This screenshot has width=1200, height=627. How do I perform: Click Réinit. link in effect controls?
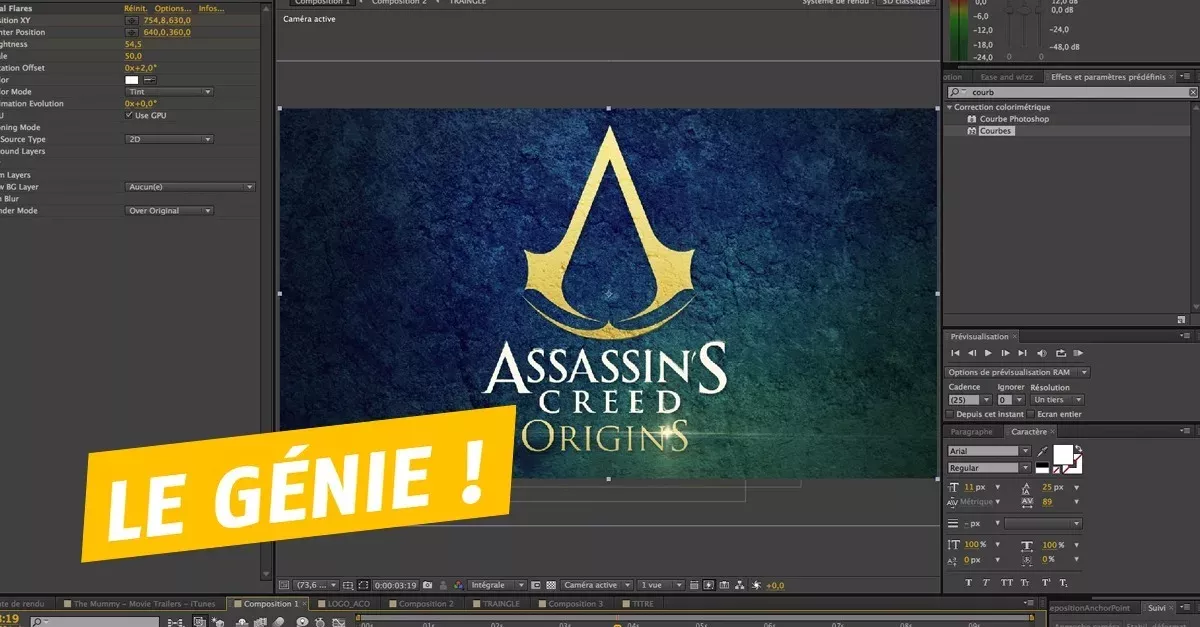coord(135,8)
